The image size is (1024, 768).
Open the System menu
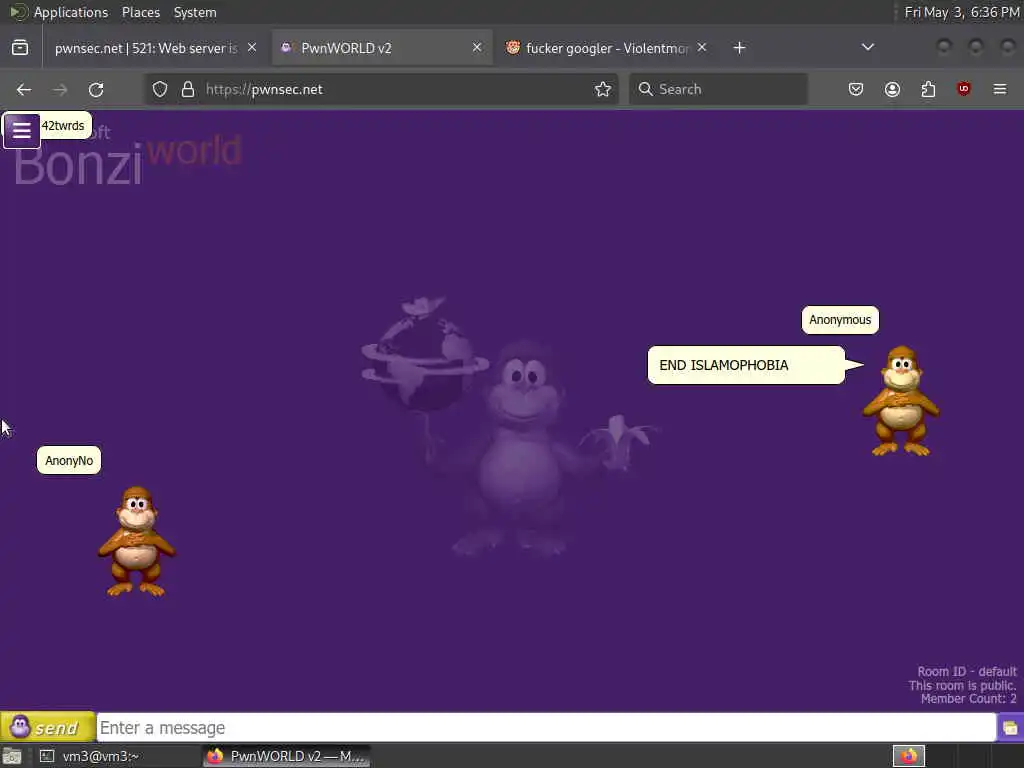pos(195,12)
